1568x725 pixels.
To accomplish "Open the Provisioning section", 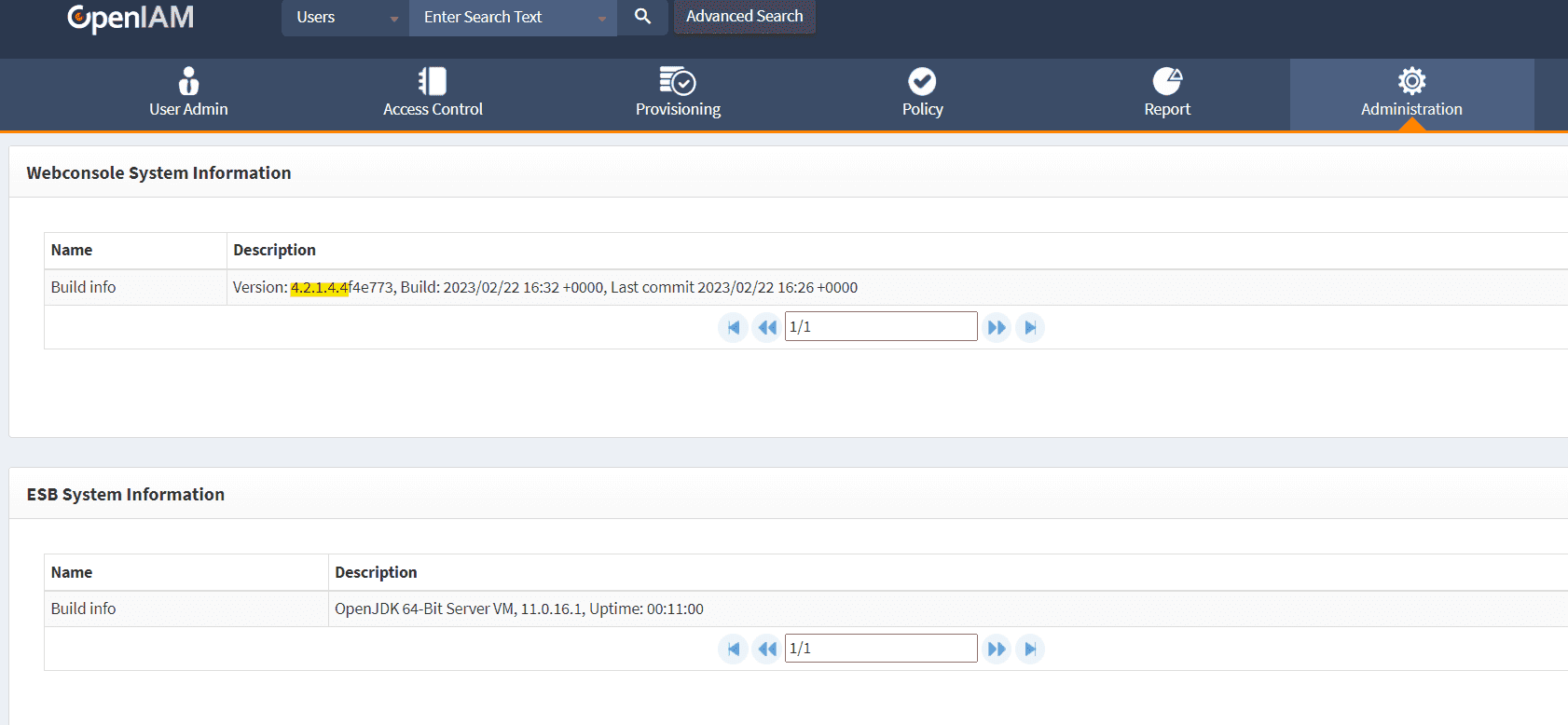I will (678, 93).
